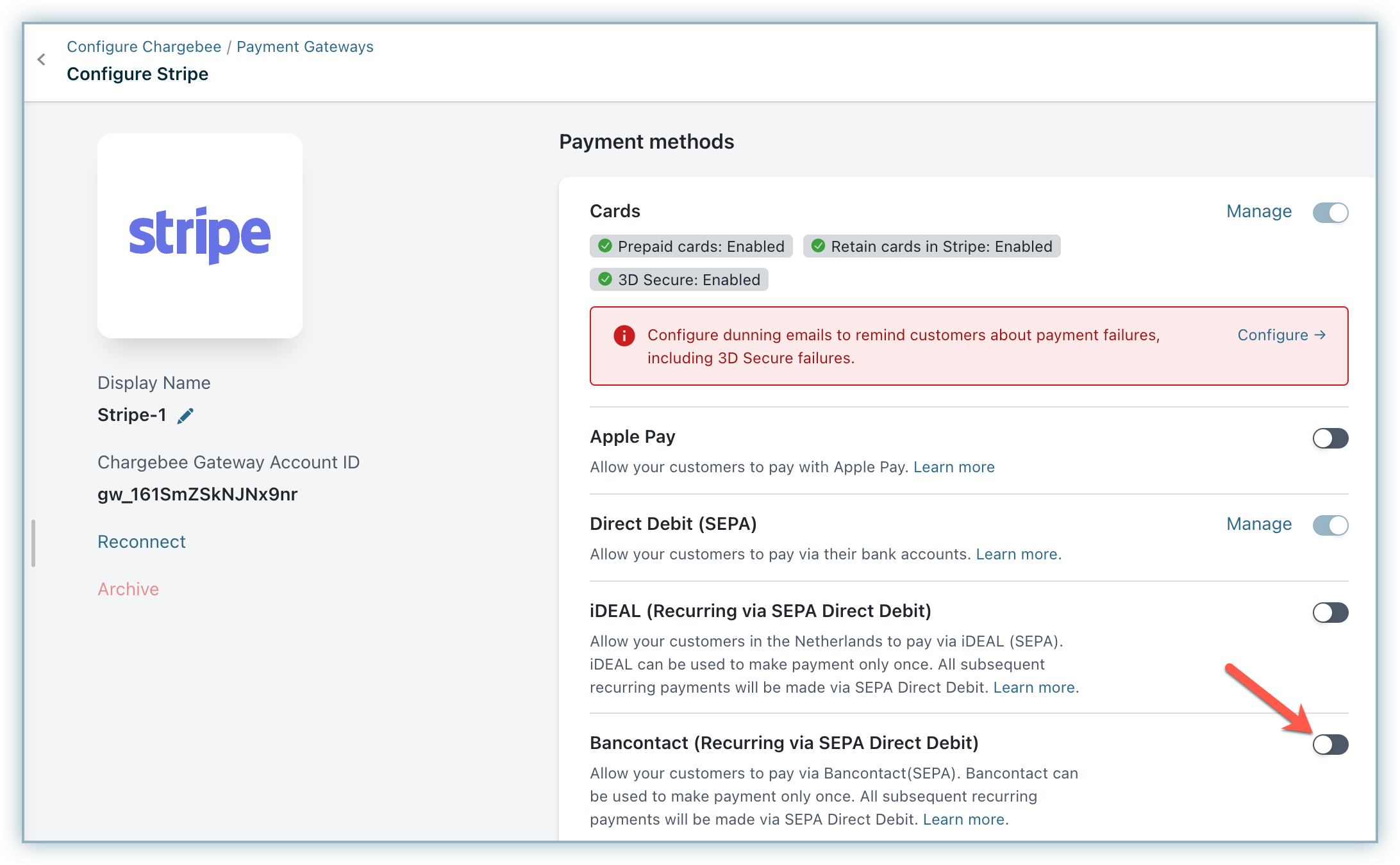Click green check icon on Prepaid cards badge
This screenshot has width=1400, height=865.
point(604,246)
